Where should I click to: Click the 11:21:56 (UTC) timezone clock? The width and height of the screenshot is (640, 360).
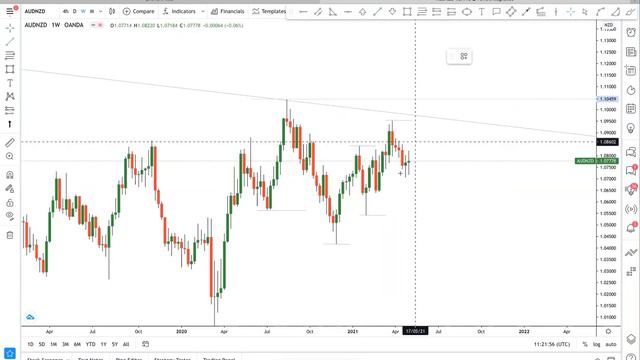click(x=552, y=344)
